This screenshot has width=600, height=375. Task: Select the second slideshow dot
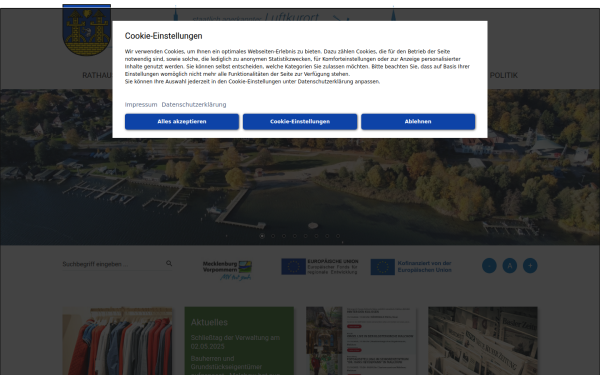pyautogui.click(x=273, y=236)
